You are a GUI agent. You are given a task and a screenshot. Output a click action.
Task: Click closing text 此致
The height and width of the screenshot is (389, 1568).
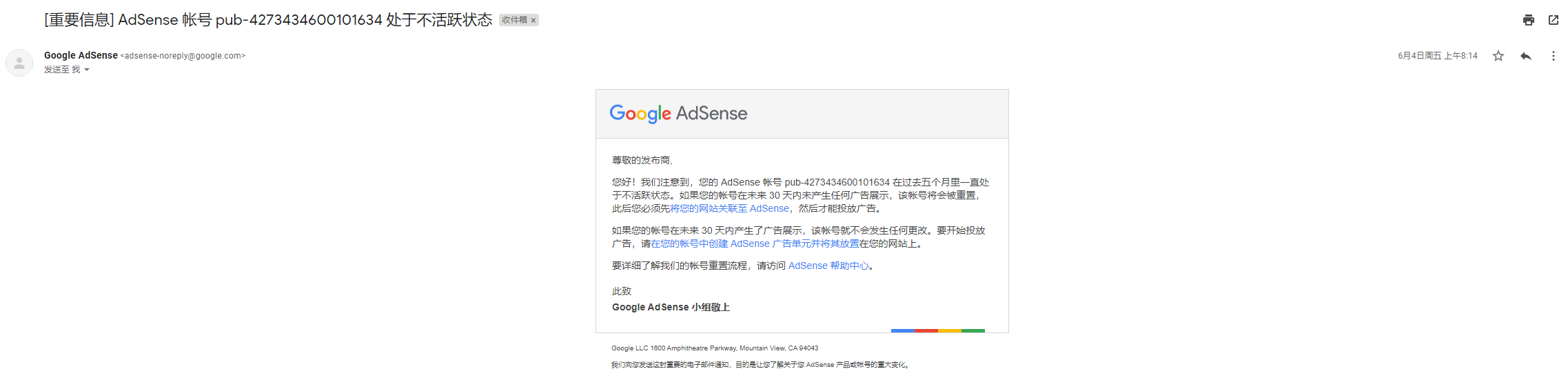tap(622, 291)
